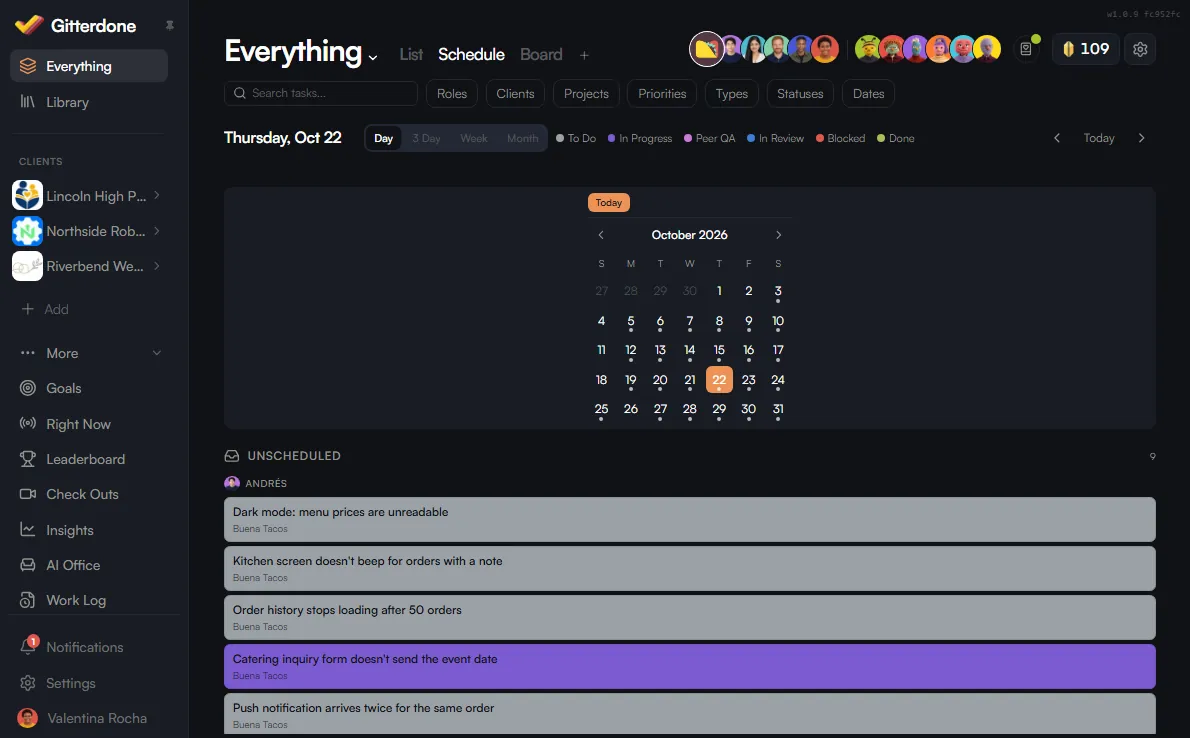Open the 109 coins balance
The image size is (1190, 738).
pos(1086,49)
